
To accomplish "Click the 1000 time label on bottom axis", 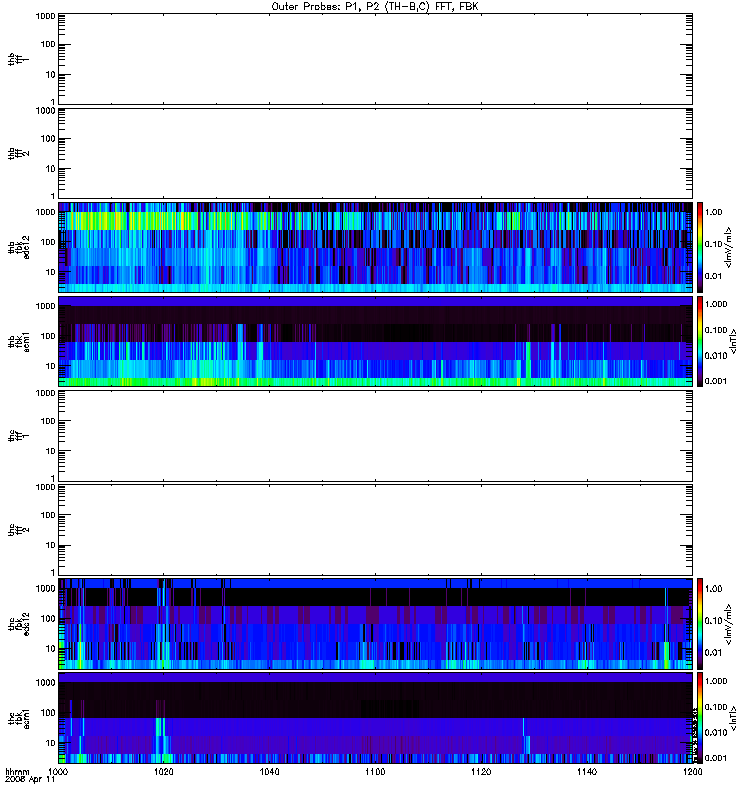I will 58,771.
